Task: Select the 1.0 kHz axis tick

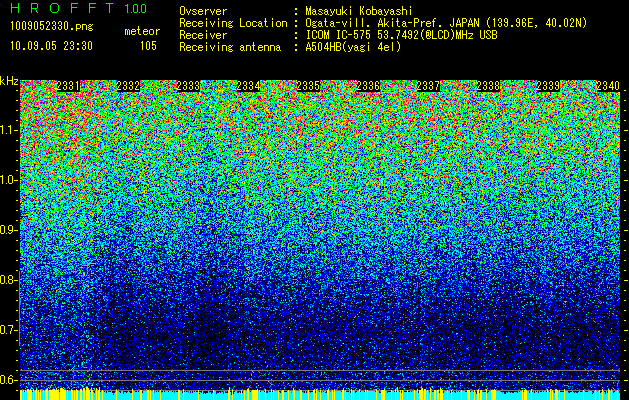Action: point(9,180)
